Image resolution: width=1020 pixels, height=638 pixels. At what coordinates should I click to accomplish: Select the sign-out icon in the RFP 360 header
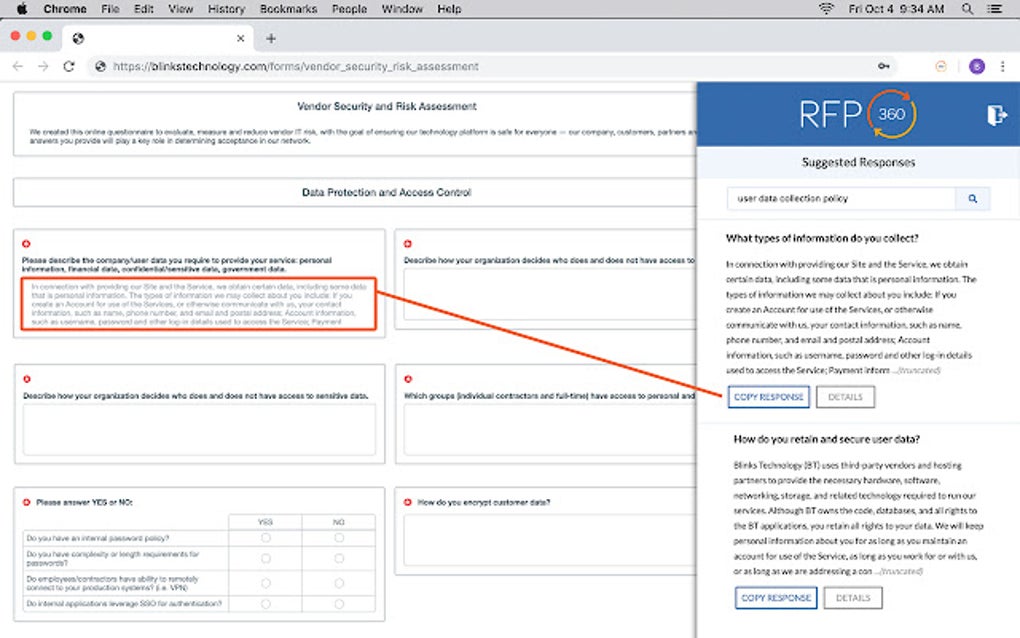[995, 115]
